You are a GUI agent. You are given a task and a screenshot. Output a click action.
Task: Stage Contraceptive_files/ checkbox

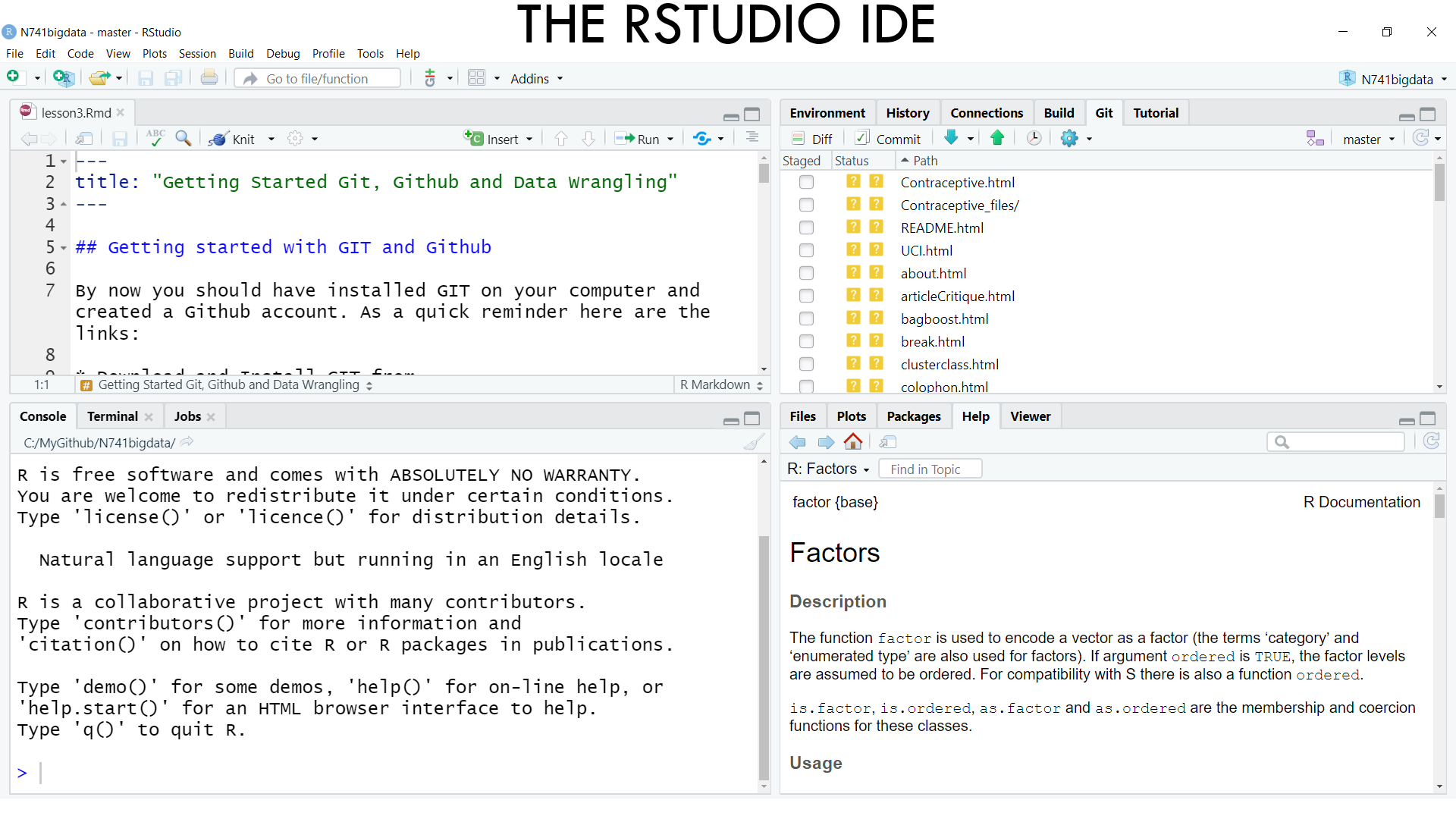pyautogui.click(x=807, y=205)
